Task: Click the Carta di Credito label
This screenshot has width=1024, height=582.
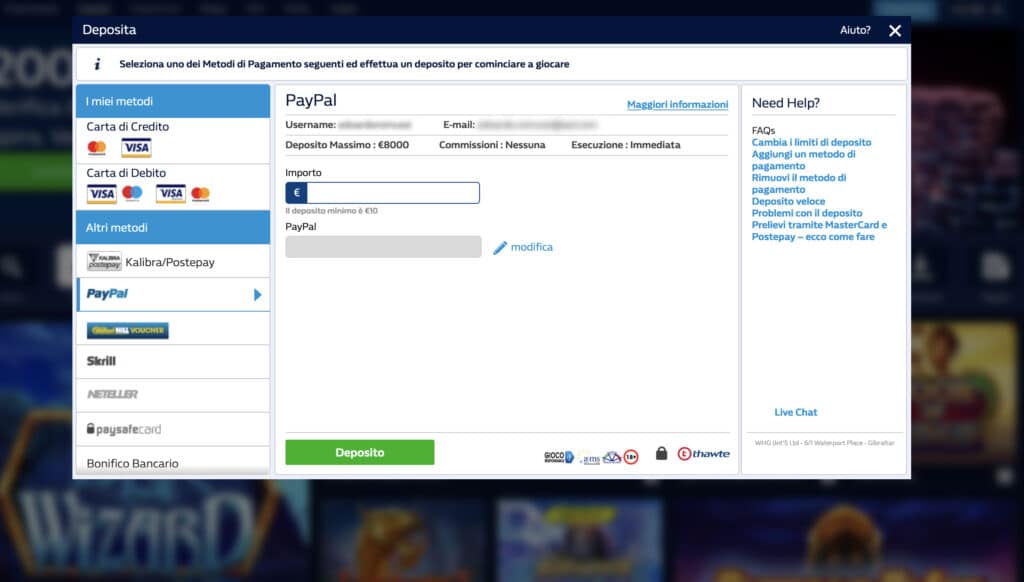Action: 127,127
